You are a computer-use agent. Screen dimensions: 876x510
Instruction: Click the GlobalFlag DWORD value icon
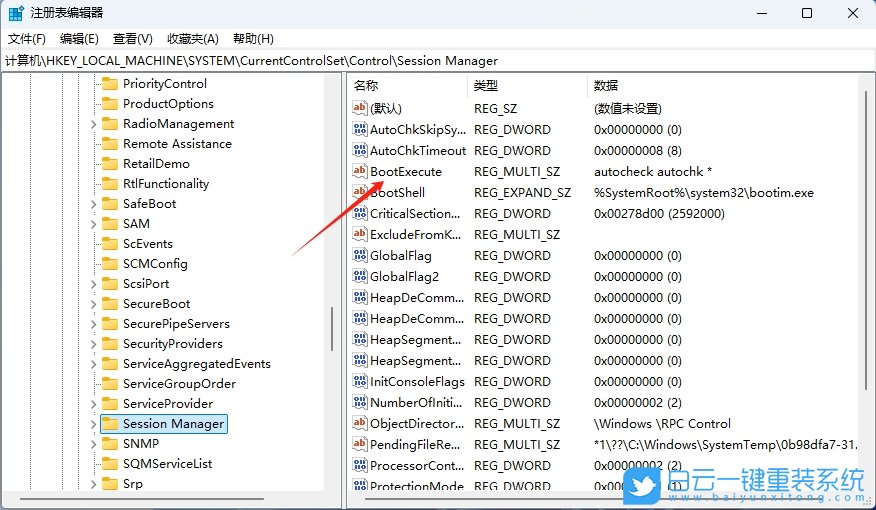pyautogui.click(x=360, y=255)
